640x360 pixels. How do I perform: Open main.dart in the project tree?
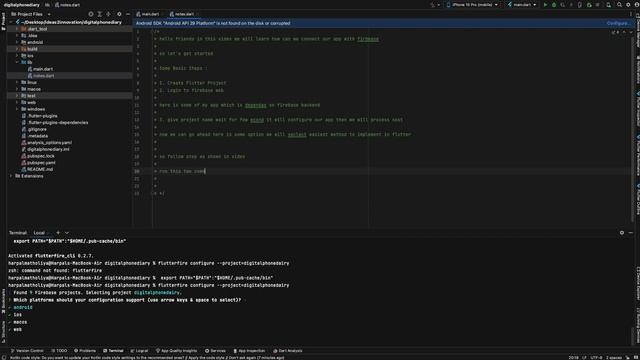pyautogui.click(x=43, y=69)
